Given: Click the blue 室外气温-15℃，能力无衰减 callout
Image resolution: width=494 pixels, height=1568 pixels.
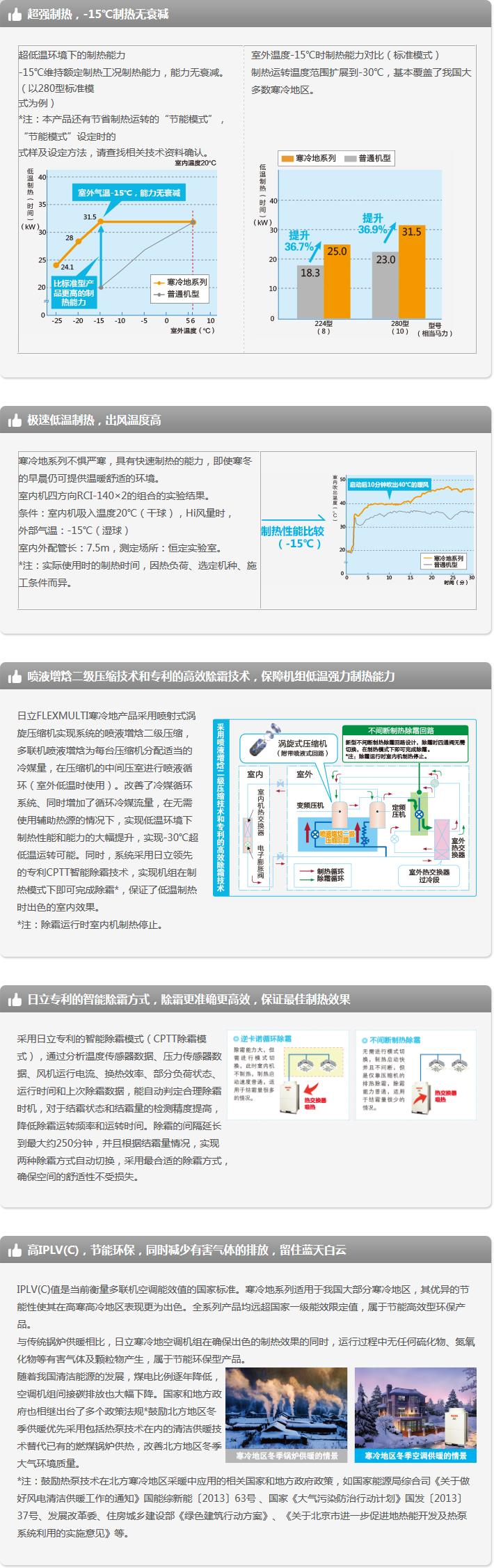Looking at the screenshot, I should (129, 193).
